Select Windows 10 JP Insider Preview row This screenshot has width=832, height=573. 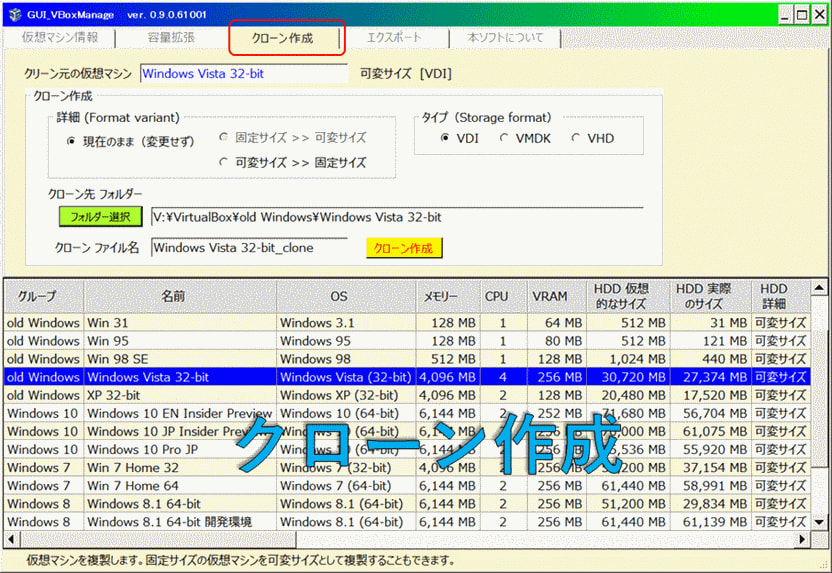pyautogui.click(x=407, y=431)
